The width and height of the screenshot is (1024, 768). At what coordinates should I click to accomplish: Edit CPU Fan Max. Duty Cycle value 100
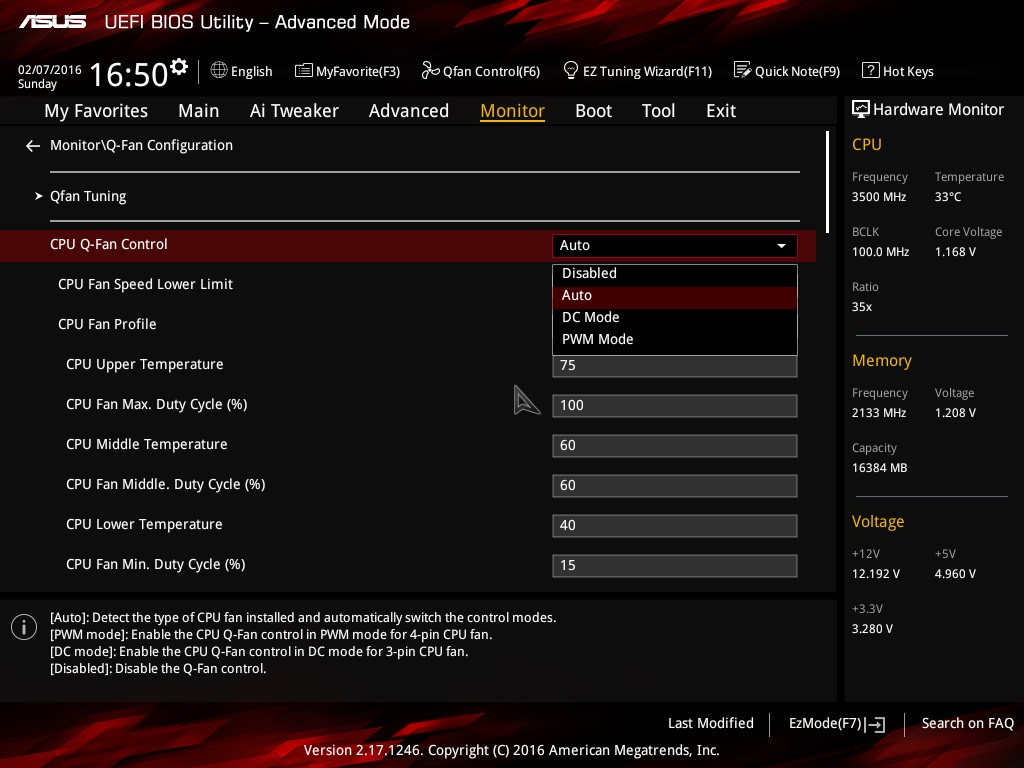(x=675, y=406)
